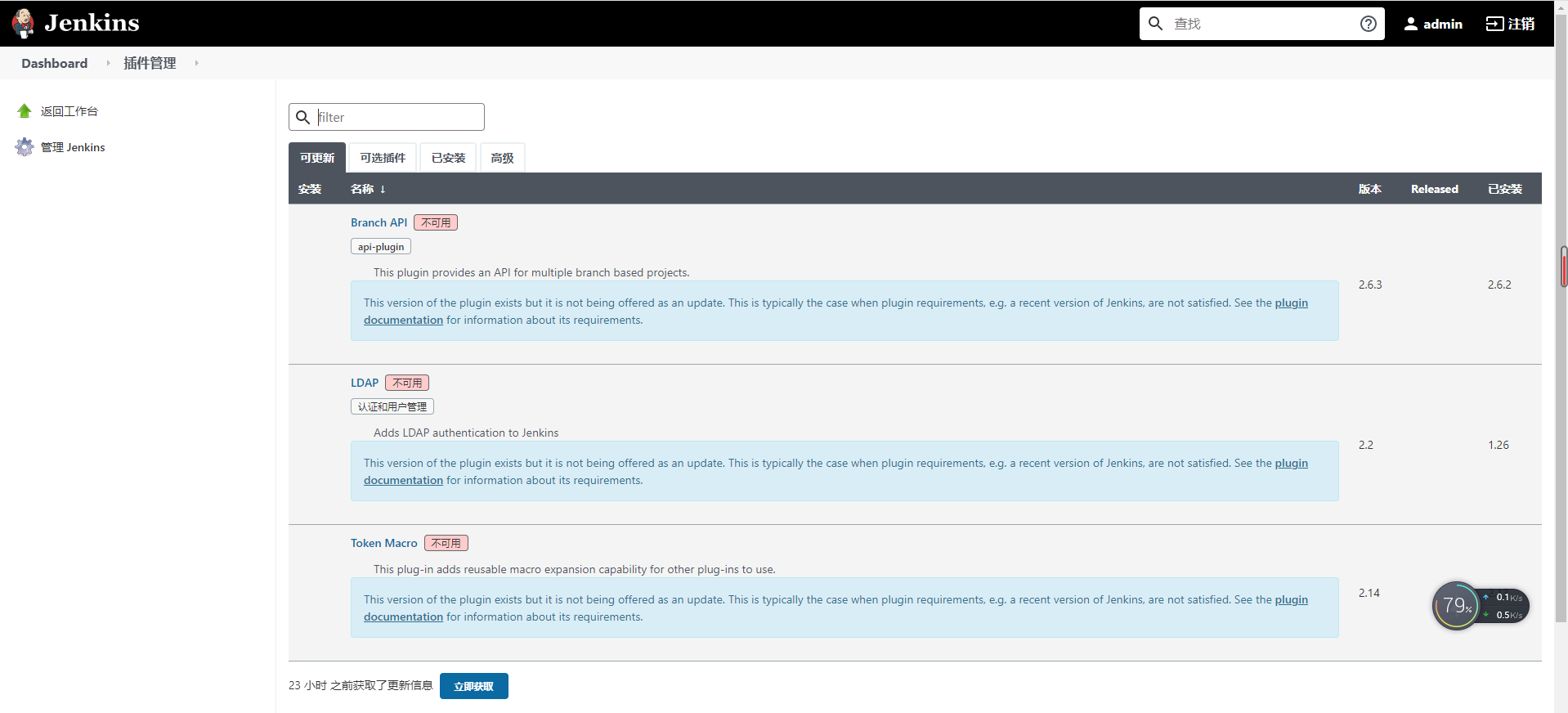1568x713 pixels.
Task: Click version 2.2 in LDAP row
Action: [x=1366, y=445]
